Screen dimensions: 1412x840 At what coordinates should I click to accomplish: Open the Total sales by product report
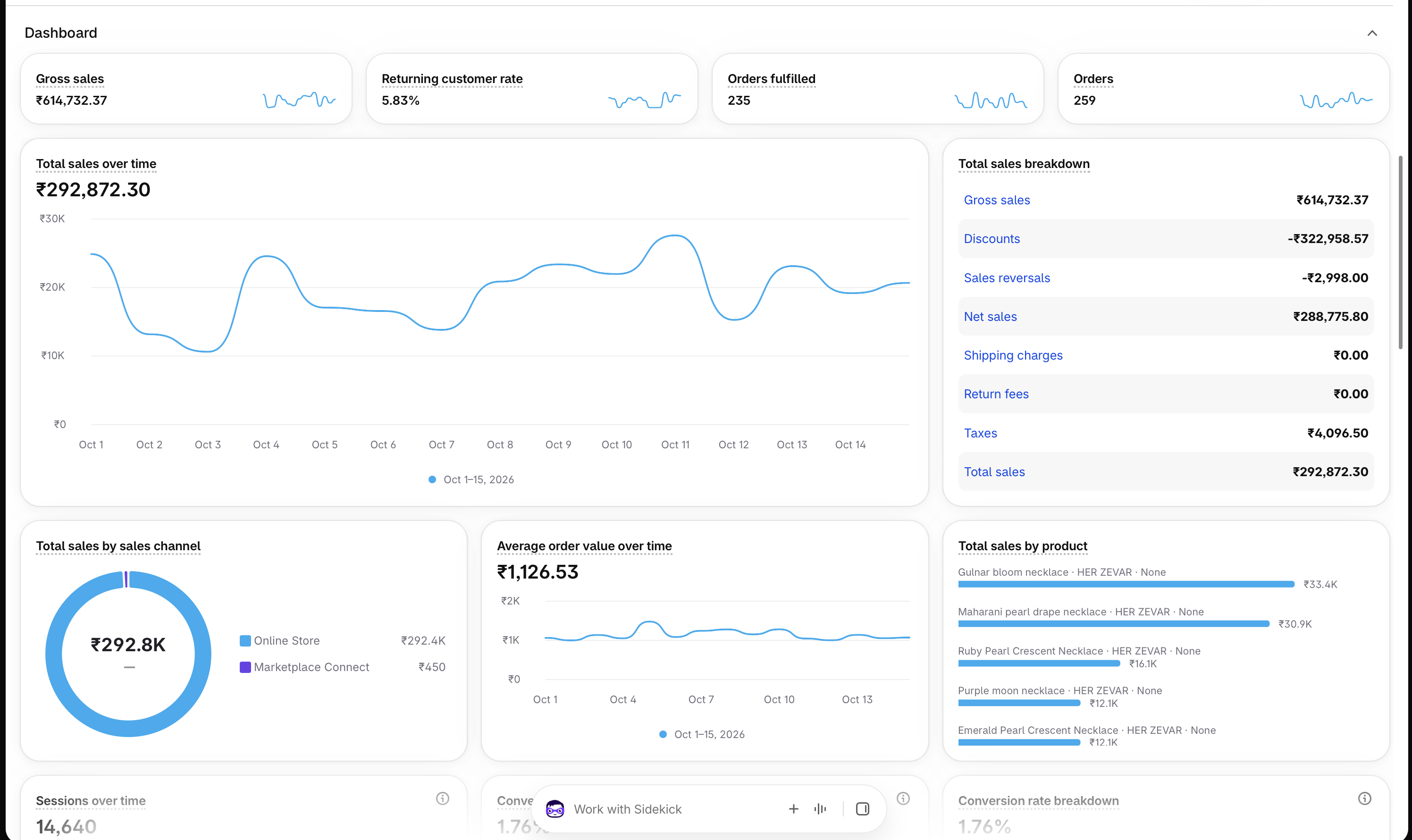[1023, 546]
